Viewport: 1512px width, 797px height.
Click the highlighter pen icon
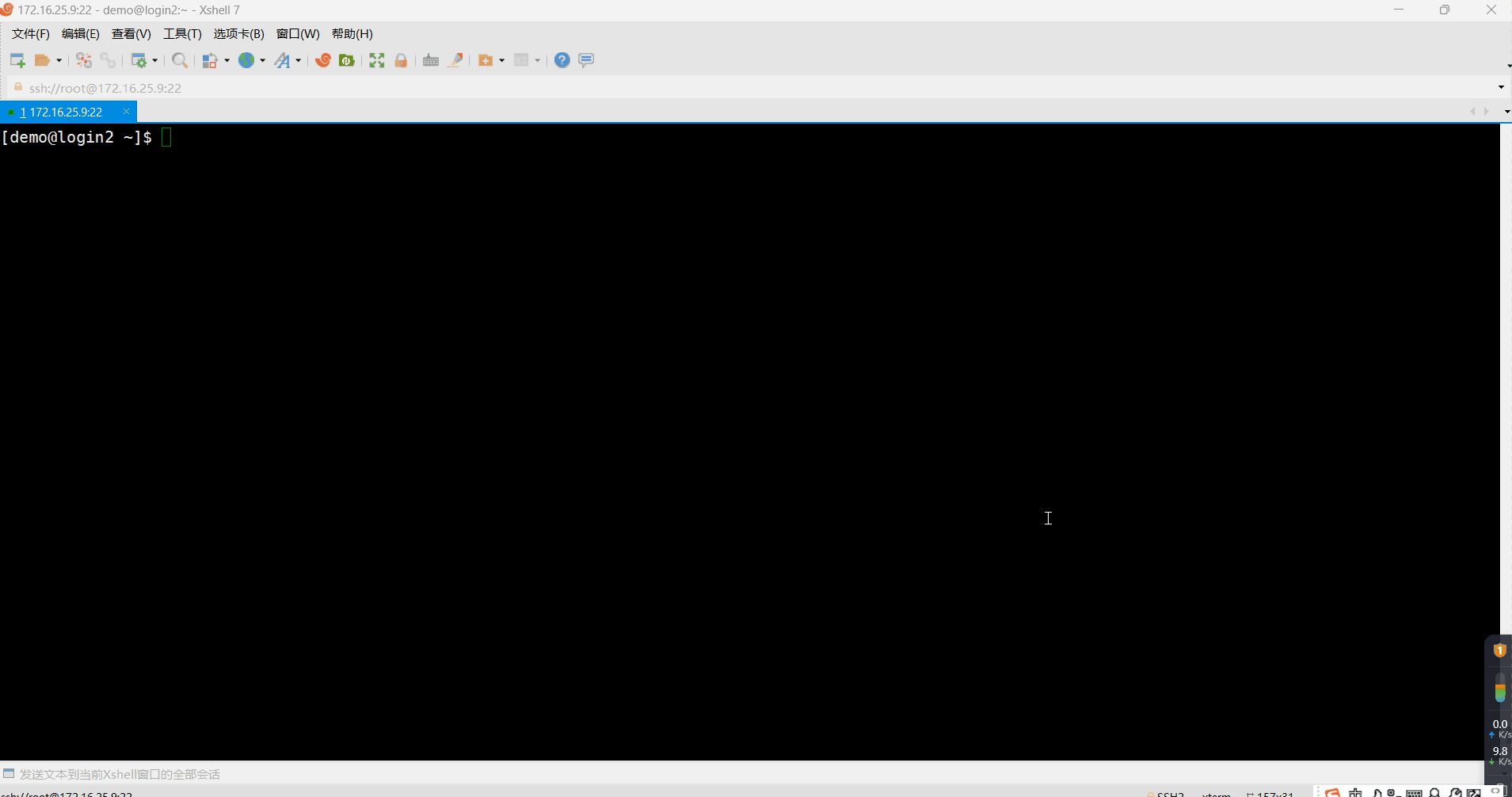click(455, 60)
